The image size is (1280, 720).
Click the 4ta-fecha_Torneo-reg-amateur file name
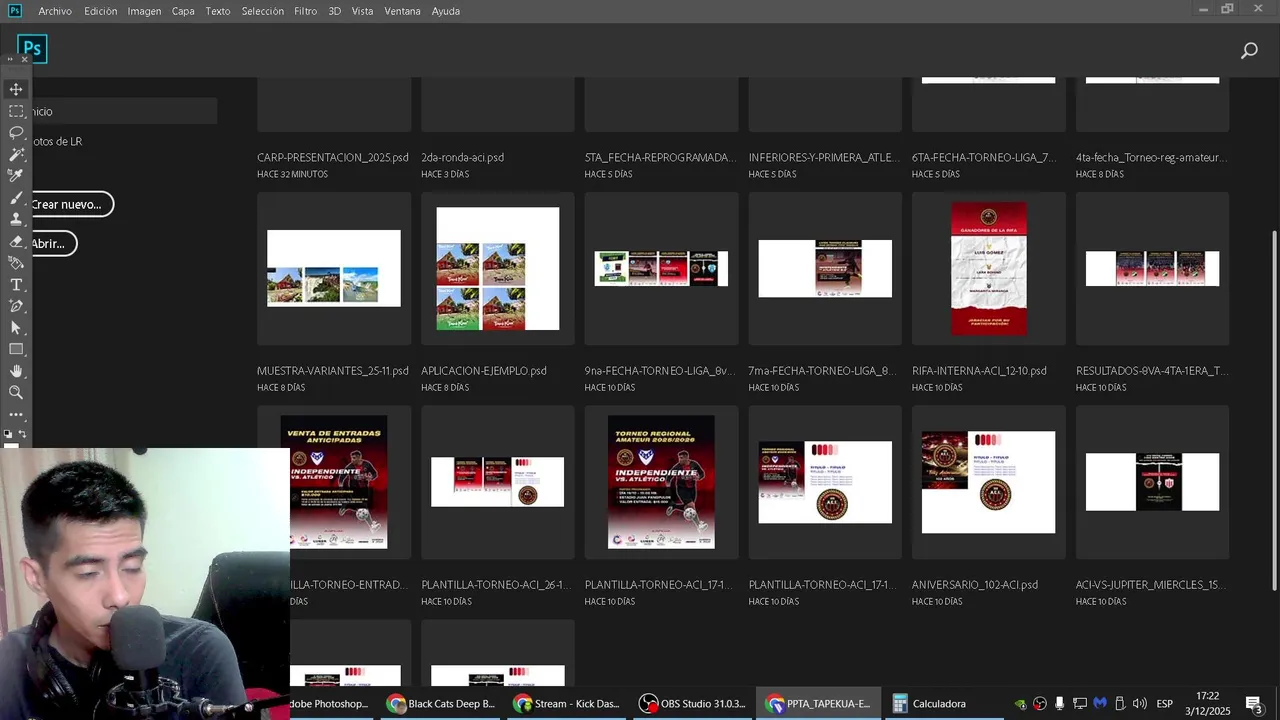tap(1151, 158)
